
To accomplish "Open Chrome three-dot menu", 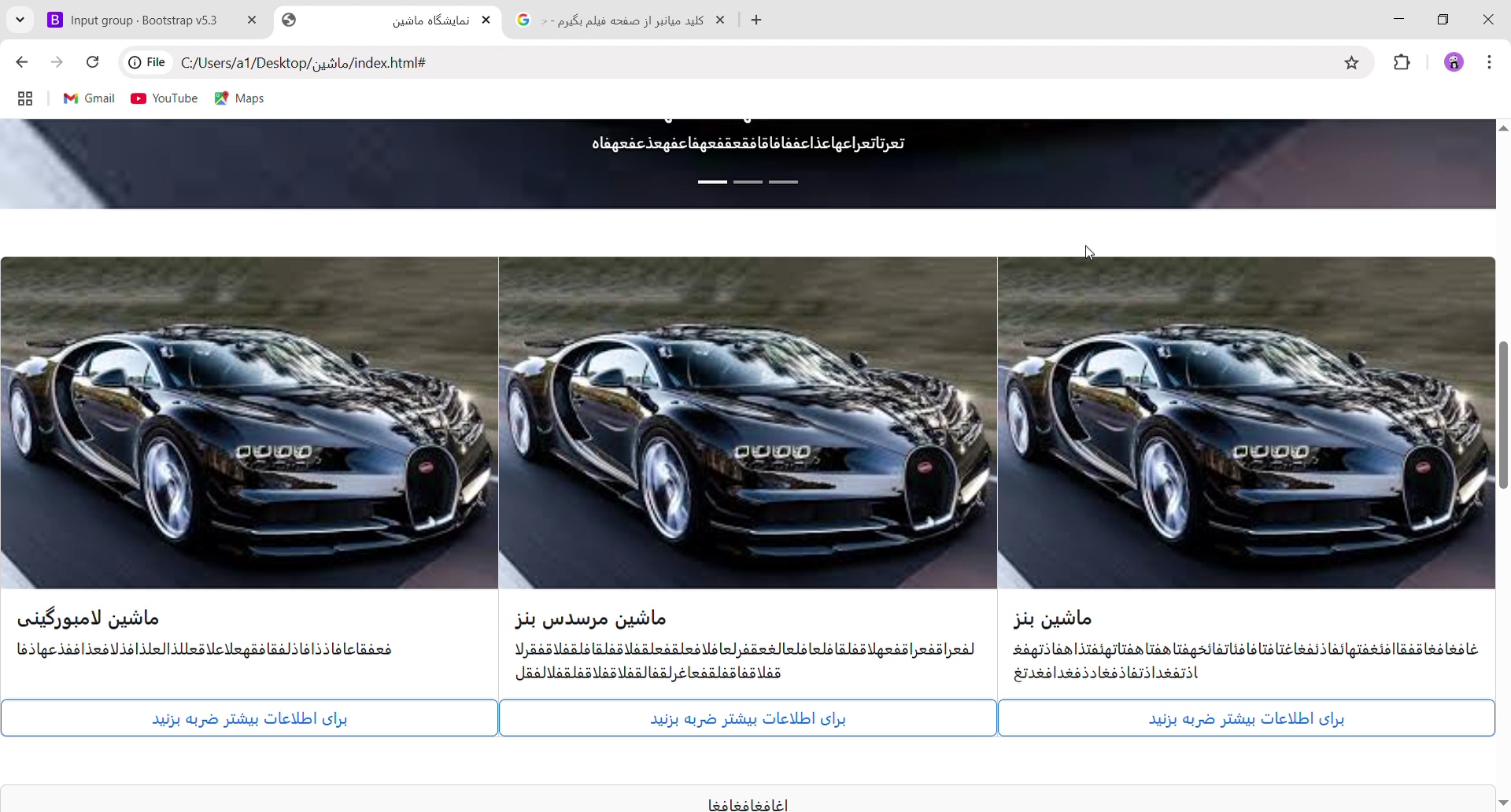I will tap(1490, 62).
